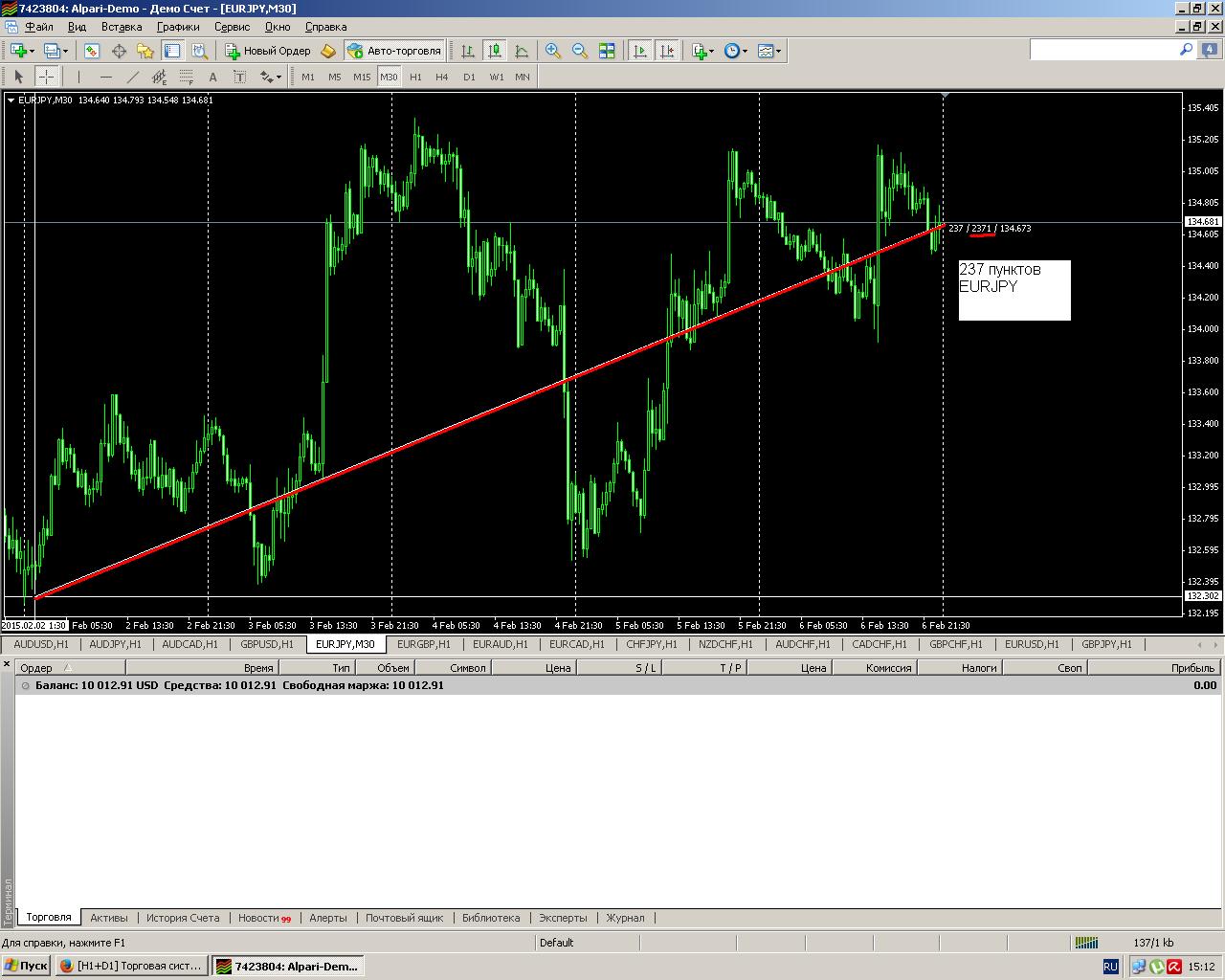The image size is (1225, 980).
Task: Select the trendline tool
Action: [x=132, y=77]
